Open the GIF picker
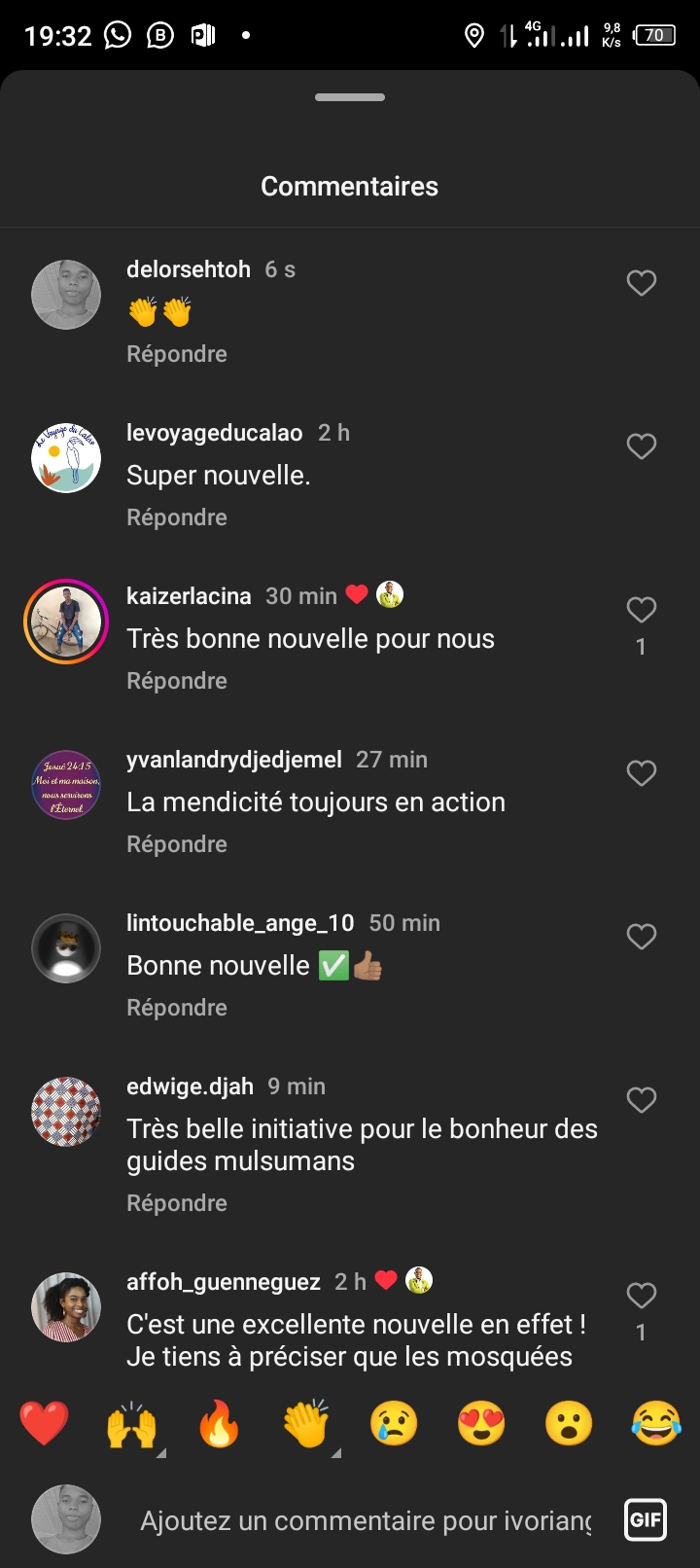This screenshot has width=700, height=1568. pos(646,1519)
